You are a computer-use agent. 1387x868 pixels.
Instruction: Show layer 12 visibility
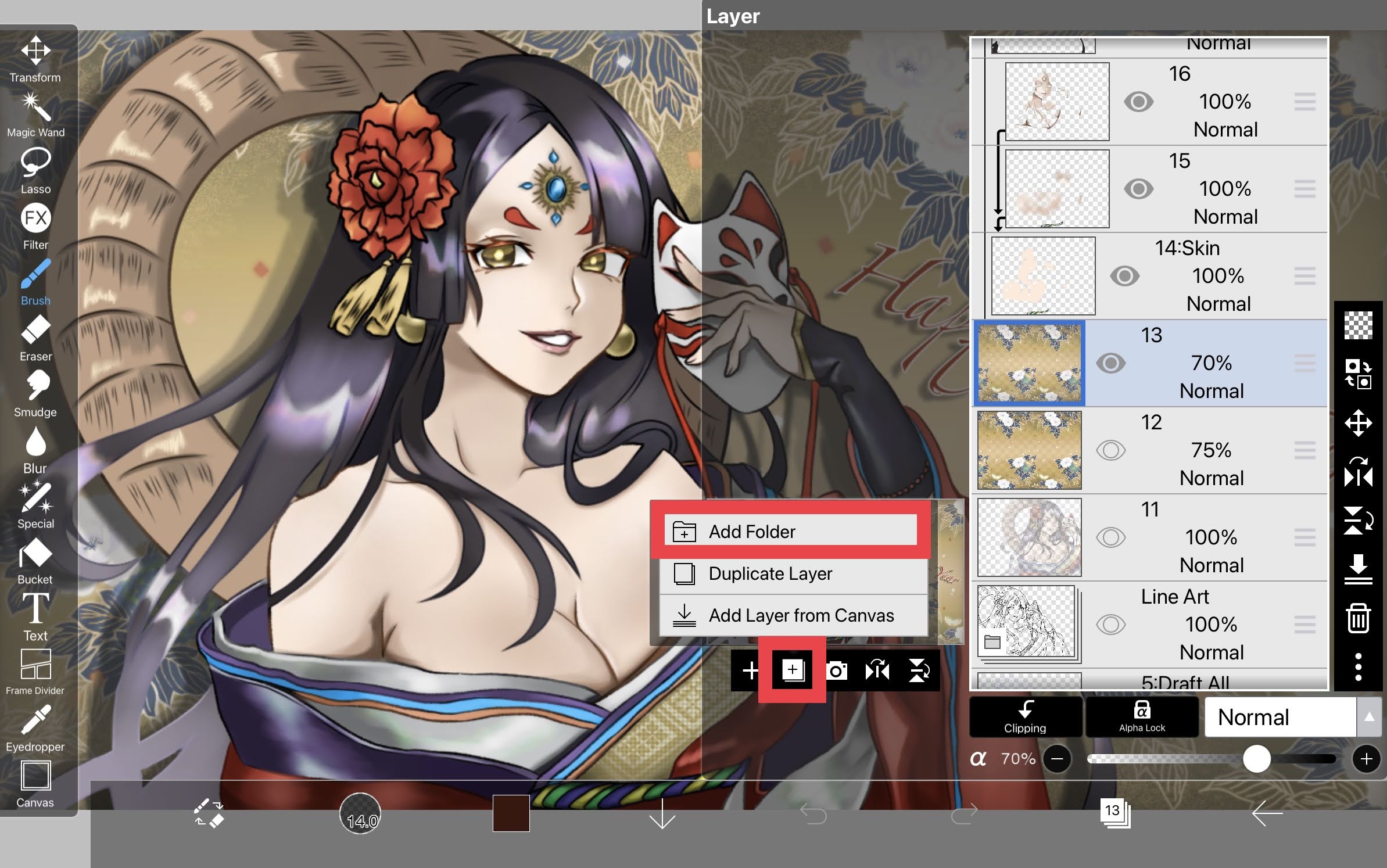(1110, 450)
